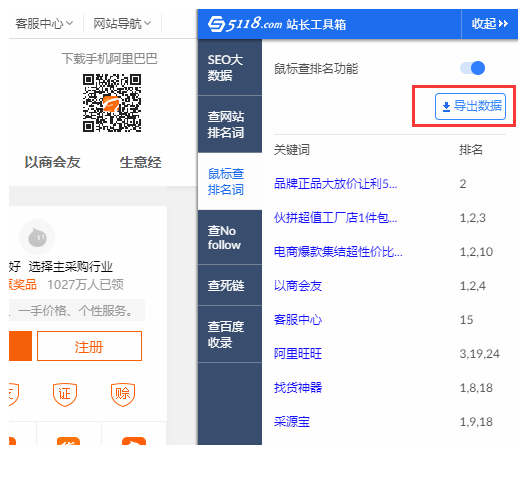The width and height of the screenshot is (526, 481).
Task: Open keyword link 伙拼超值工厂店1件包...
Action: (335, 218)
